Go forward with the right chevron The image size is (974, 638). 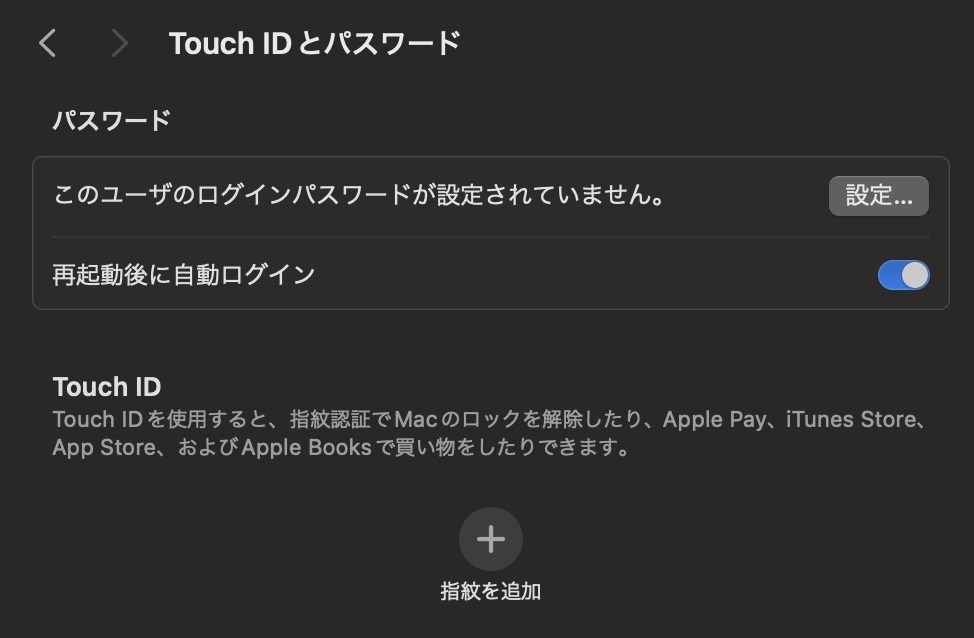tap(119, 43)
